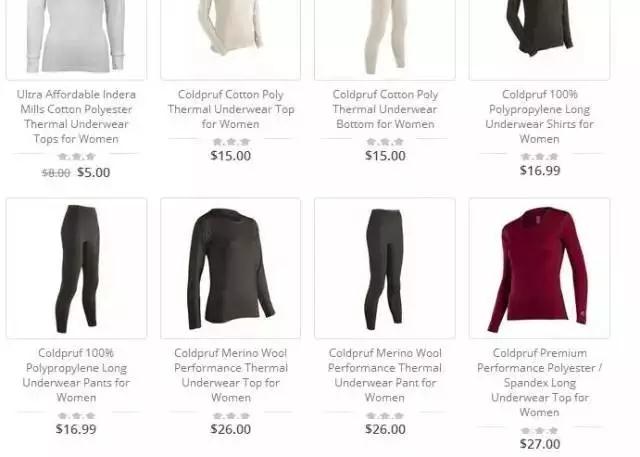
Task: Click the cream cotton poly bottom image
Action: [385, 40]
